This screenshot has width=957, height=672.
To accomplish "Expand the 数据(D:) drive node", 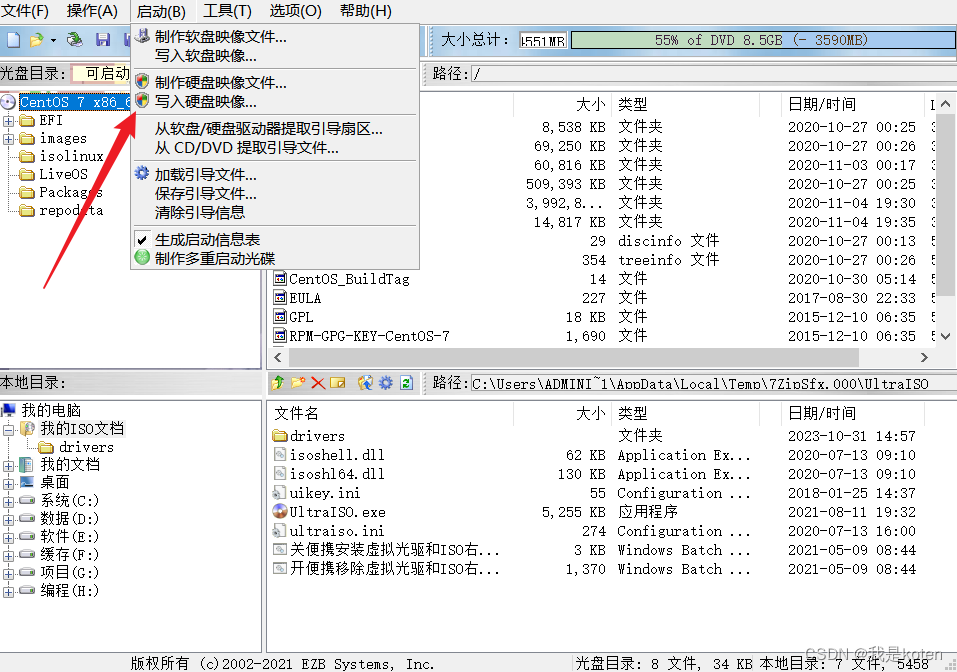I will (9, 520).
